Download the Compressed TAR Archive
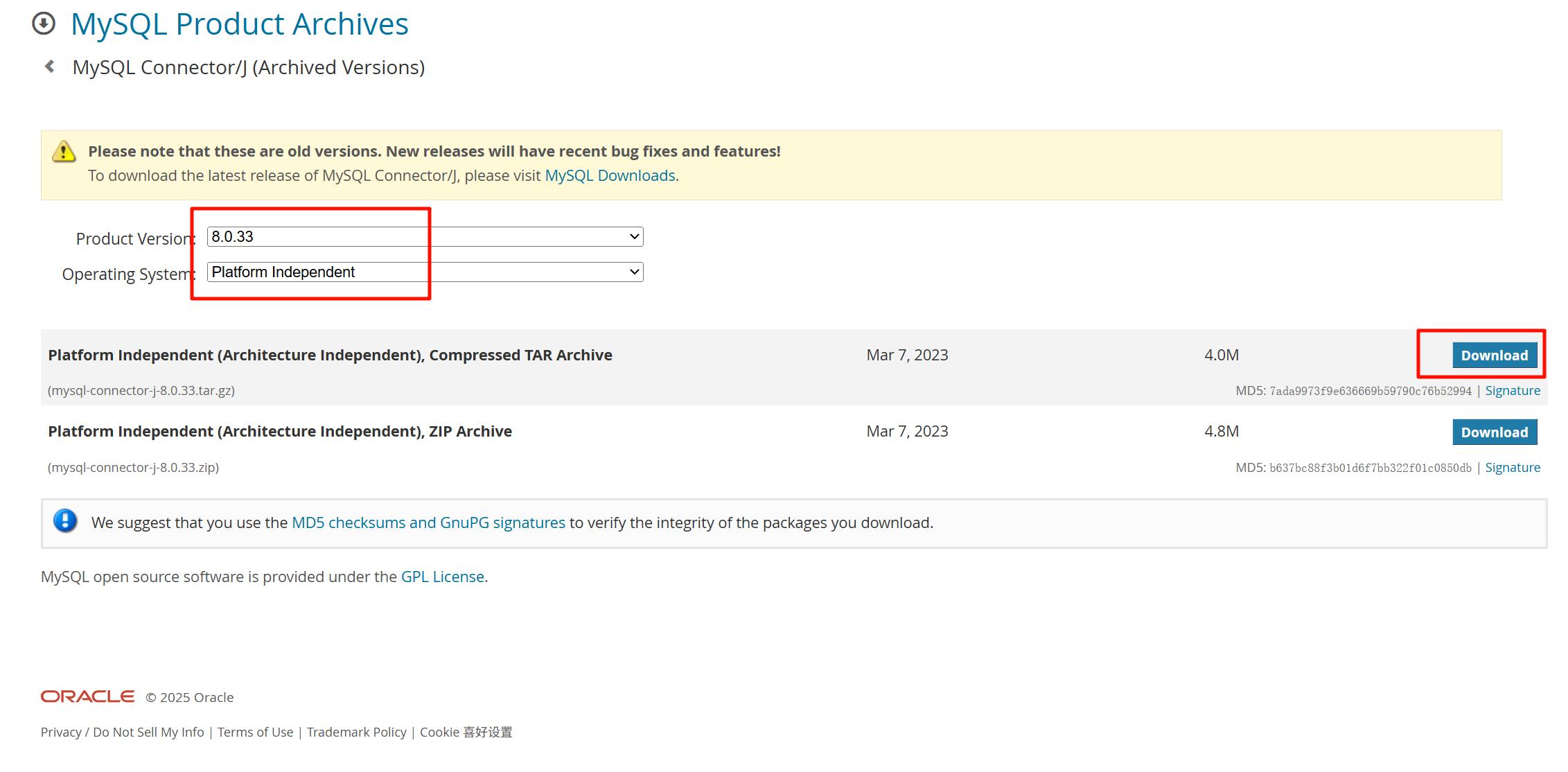This screenshot has height=772, width=1568. tap(1494, 356)
